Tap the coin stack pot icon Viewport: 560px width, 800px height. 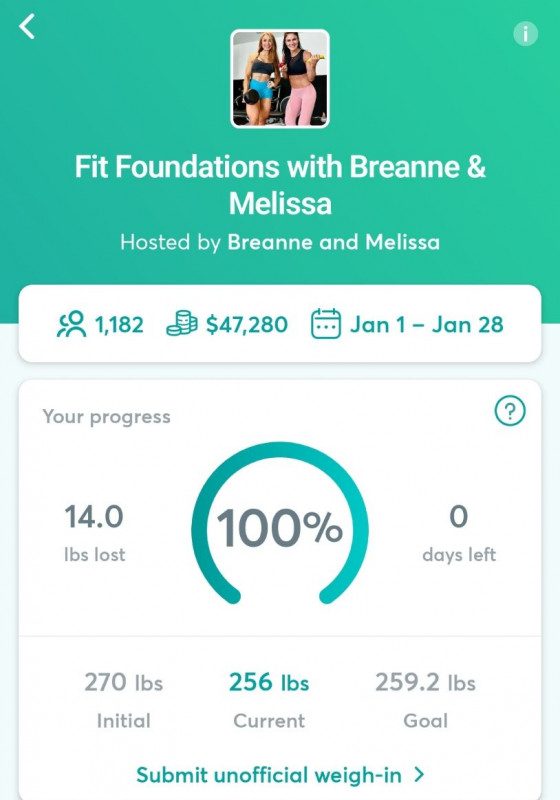coord(182,324)
